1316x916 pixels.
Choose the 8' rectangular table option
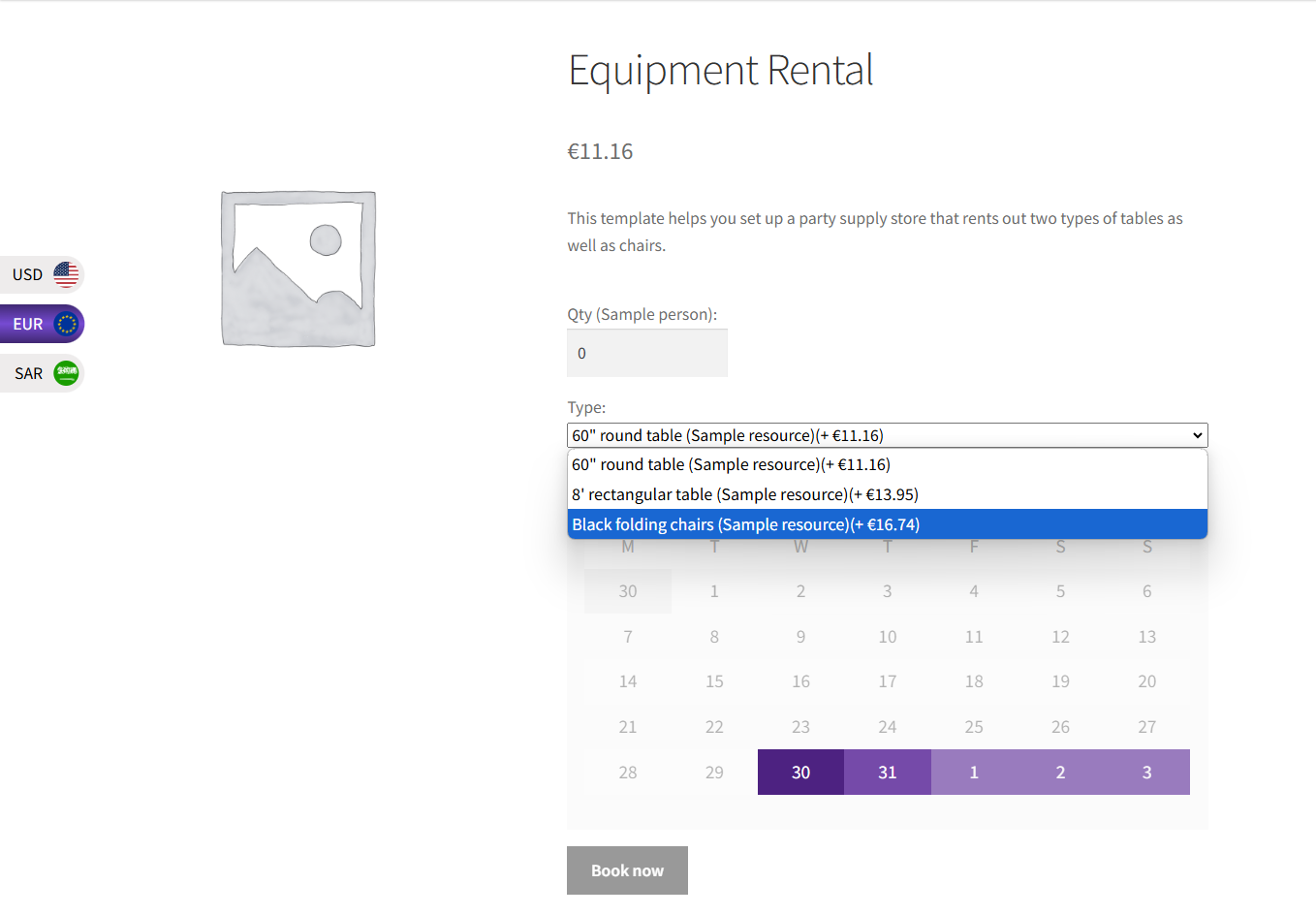(x=888, y=494)
